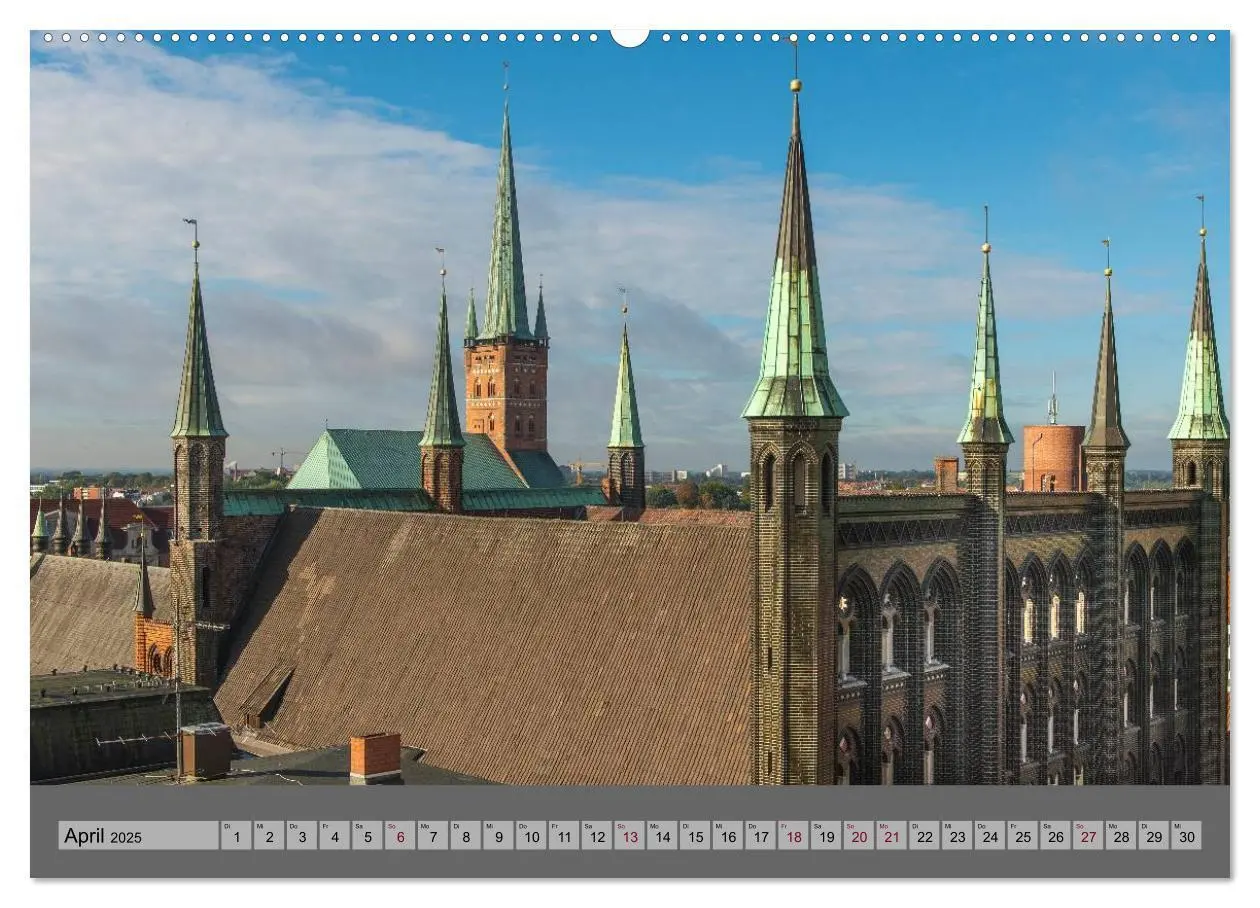The width and height of the screenshot is (1260, 908).
Task: Select the red holiday date 21
Action: pyautogui.click(x=890, y=836)
